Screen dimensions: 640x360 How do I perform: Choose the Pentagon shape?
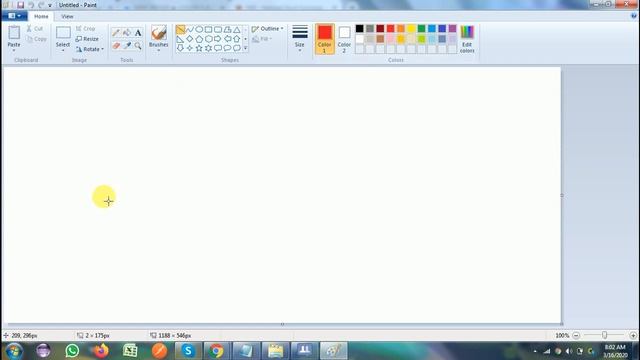[x=199, y=39]
